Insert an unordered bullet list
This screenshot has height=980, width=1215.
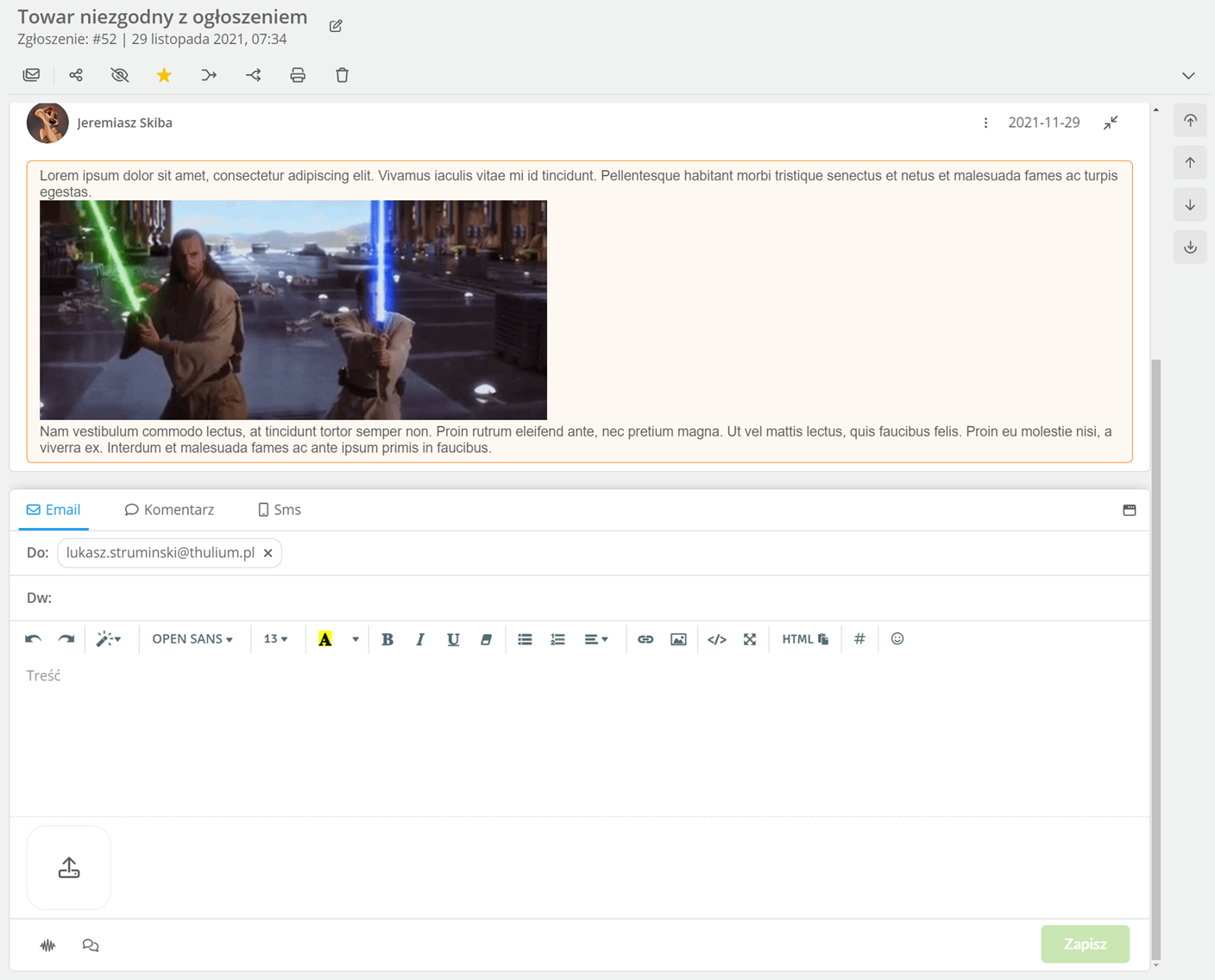525,639
